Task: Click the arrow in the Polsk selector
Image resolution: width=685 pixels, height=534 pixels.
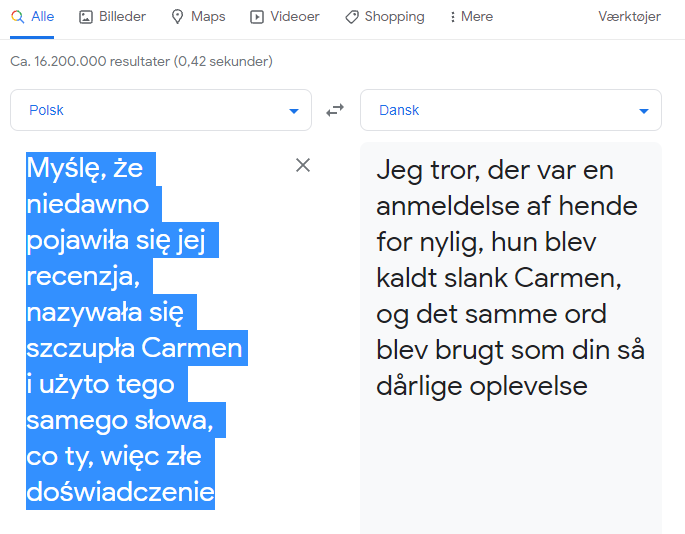Action: point(294,111)
